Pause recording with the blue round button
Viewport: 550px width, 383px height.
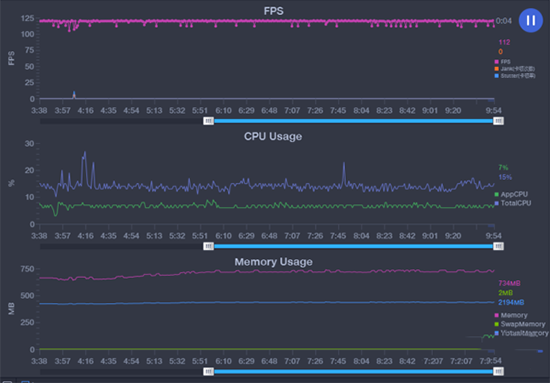(531, 20)
